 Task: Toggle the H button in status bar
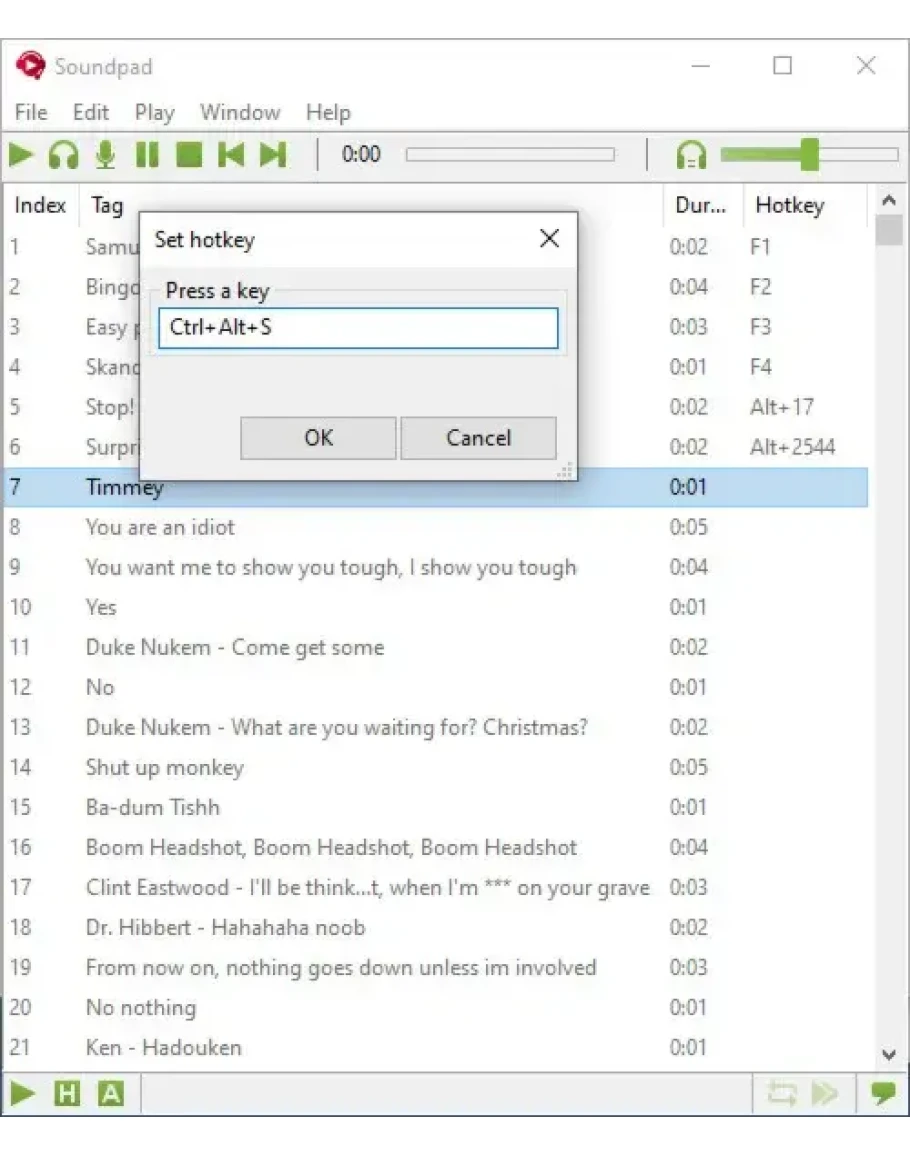(x=66, y=1094)
